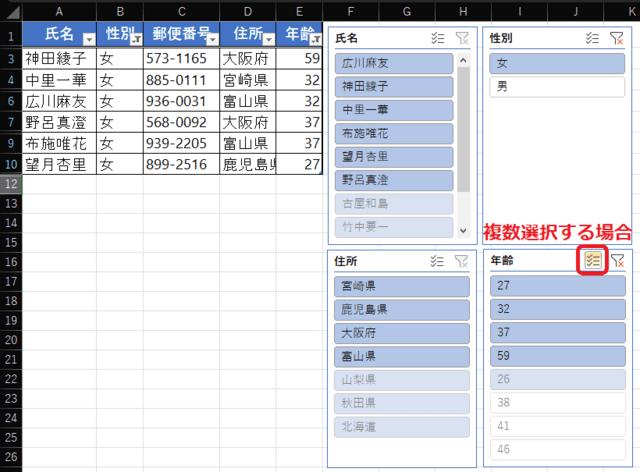Viewport: 640px width, 472px height.
Task: Open 郵便番号 column filter dropdown
Action: click(x=212, y=38)
